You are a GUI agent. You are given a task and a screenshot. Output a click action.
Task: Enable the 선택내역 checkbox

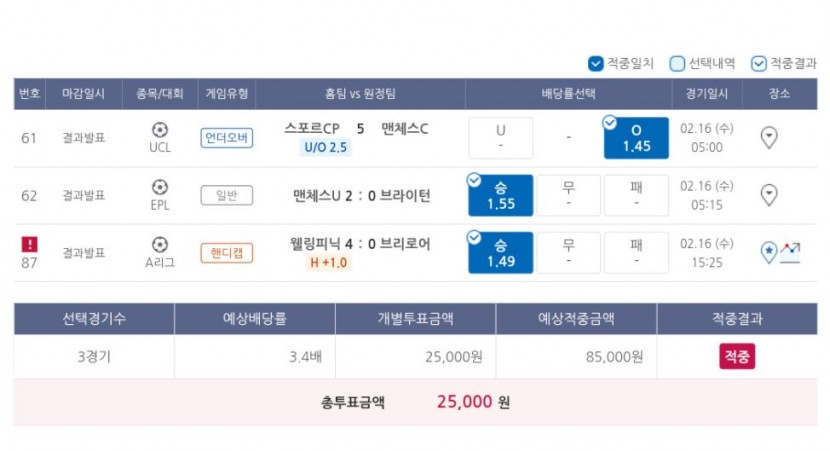[x=677, y=64]
